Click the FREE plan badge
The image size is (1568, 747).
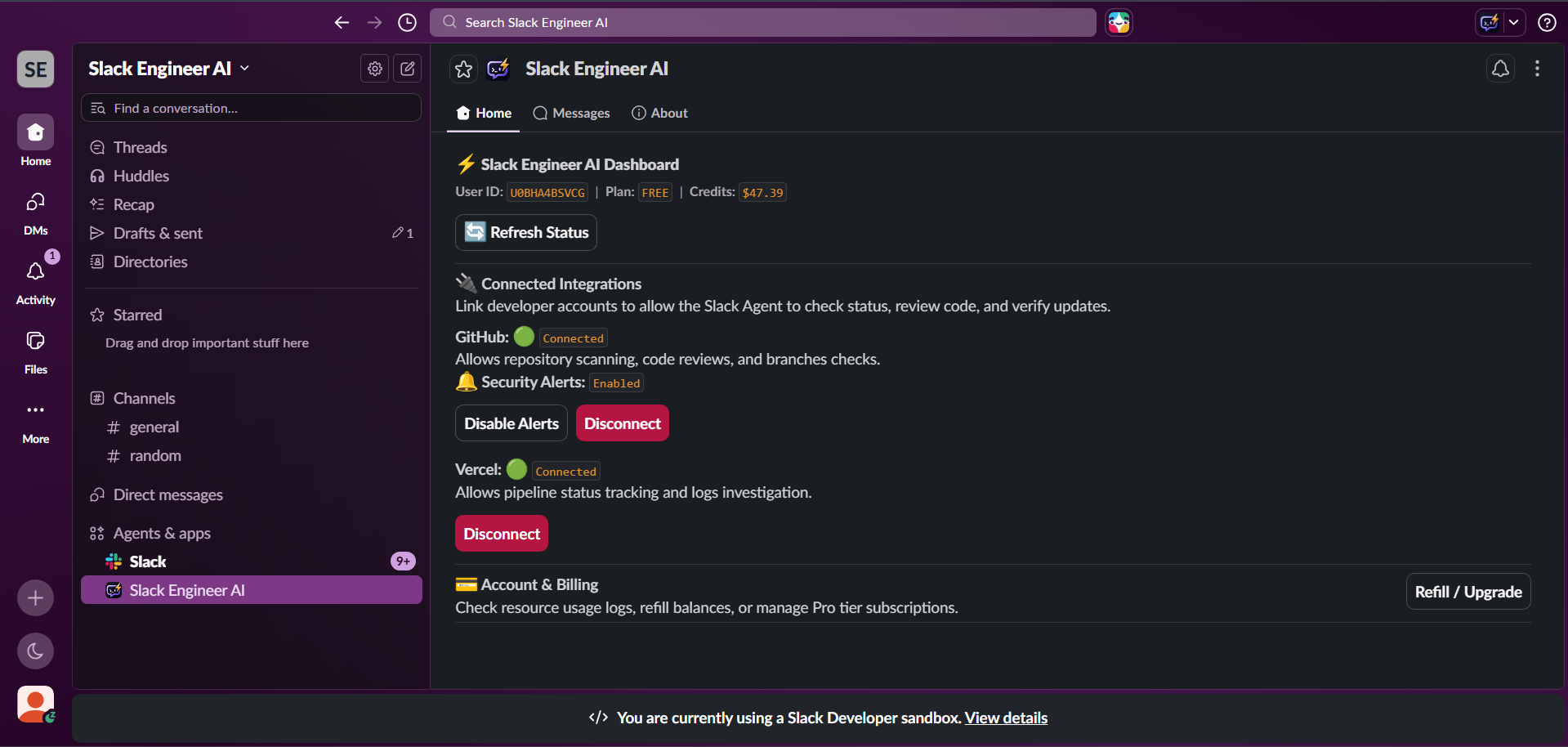coord(655,193)
